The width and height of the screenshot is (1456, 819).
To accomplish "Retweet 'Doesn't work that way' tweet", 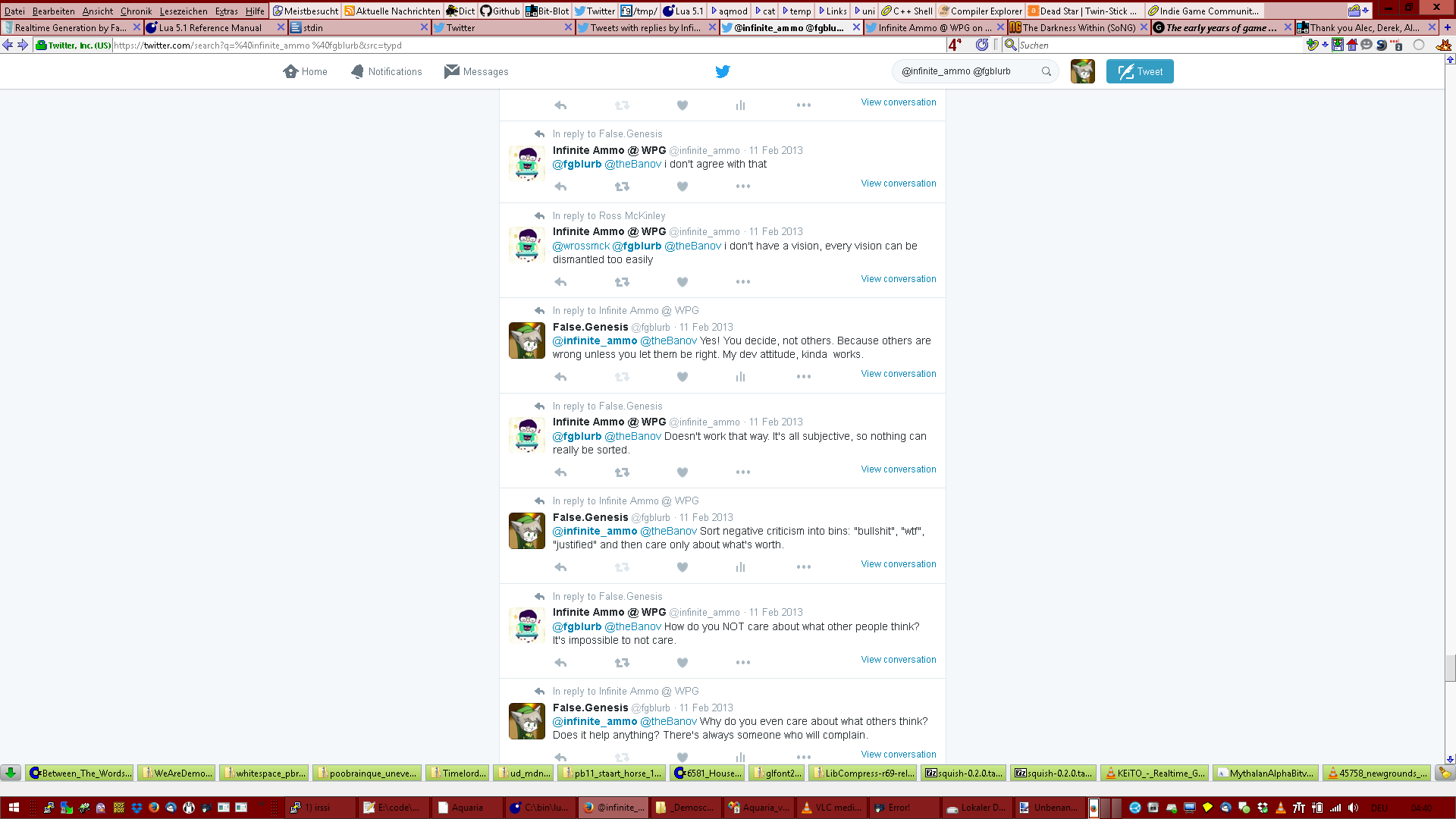I will [622, 472].
